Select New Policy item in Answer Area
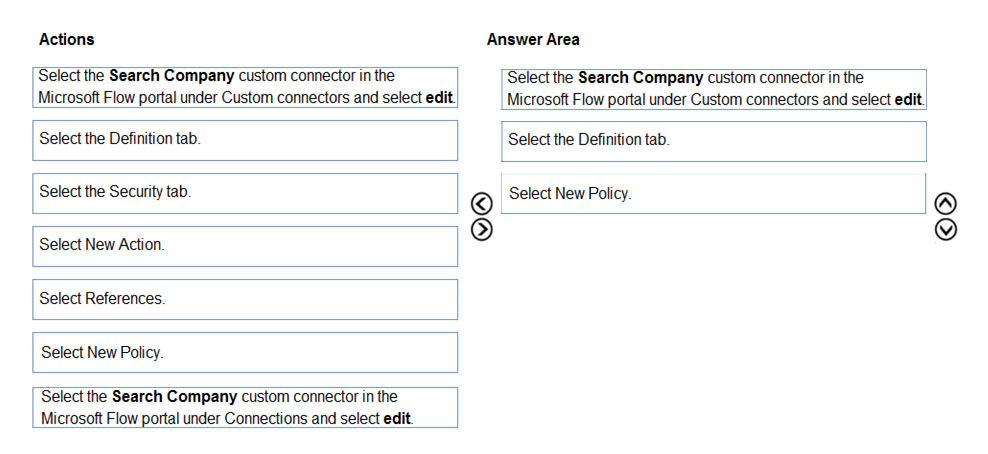 [x=714, y=194]
